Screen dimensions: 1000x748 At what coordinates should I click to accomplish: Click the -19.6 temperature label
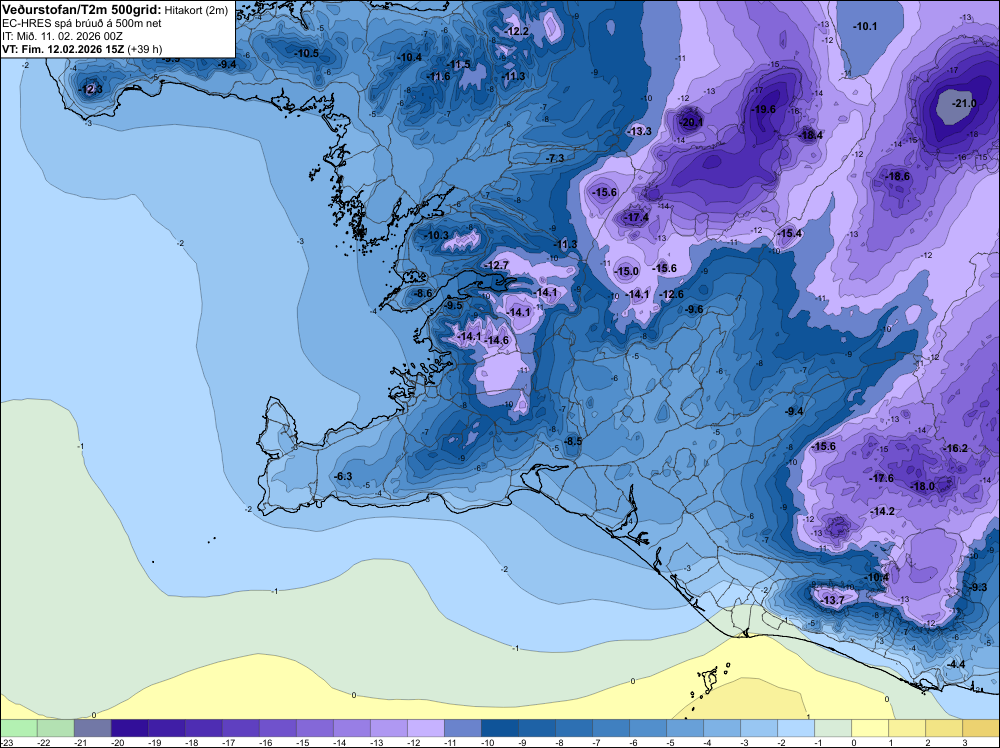[x=763, y=109]
